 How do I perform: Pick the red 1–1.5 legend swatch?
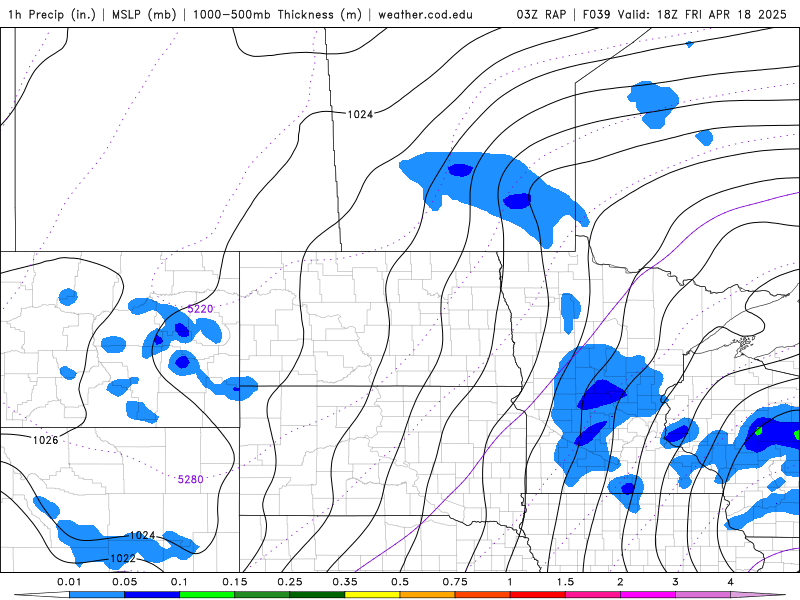click(x=538, y=595)
